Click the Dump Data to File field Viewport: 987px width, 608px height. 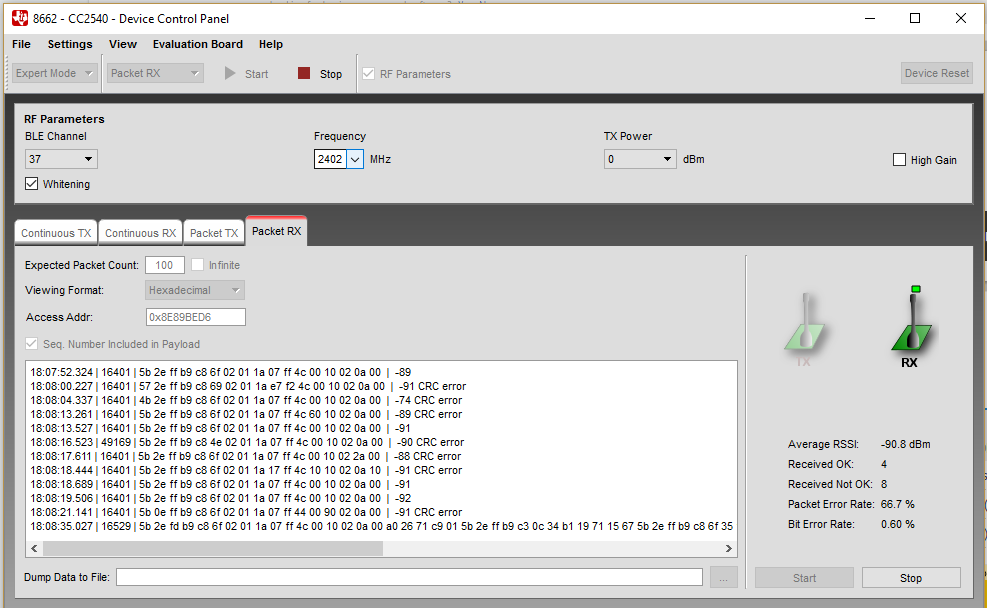click(x=409, y=577)
